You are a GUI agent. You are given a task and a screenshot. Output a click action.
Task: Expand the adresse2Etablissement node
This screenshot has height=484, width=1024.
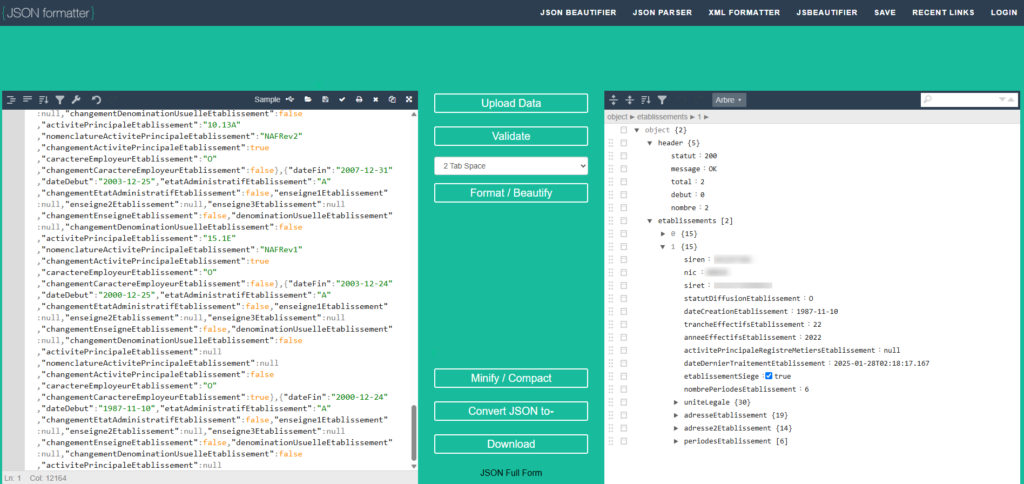[x=677, y=428]
